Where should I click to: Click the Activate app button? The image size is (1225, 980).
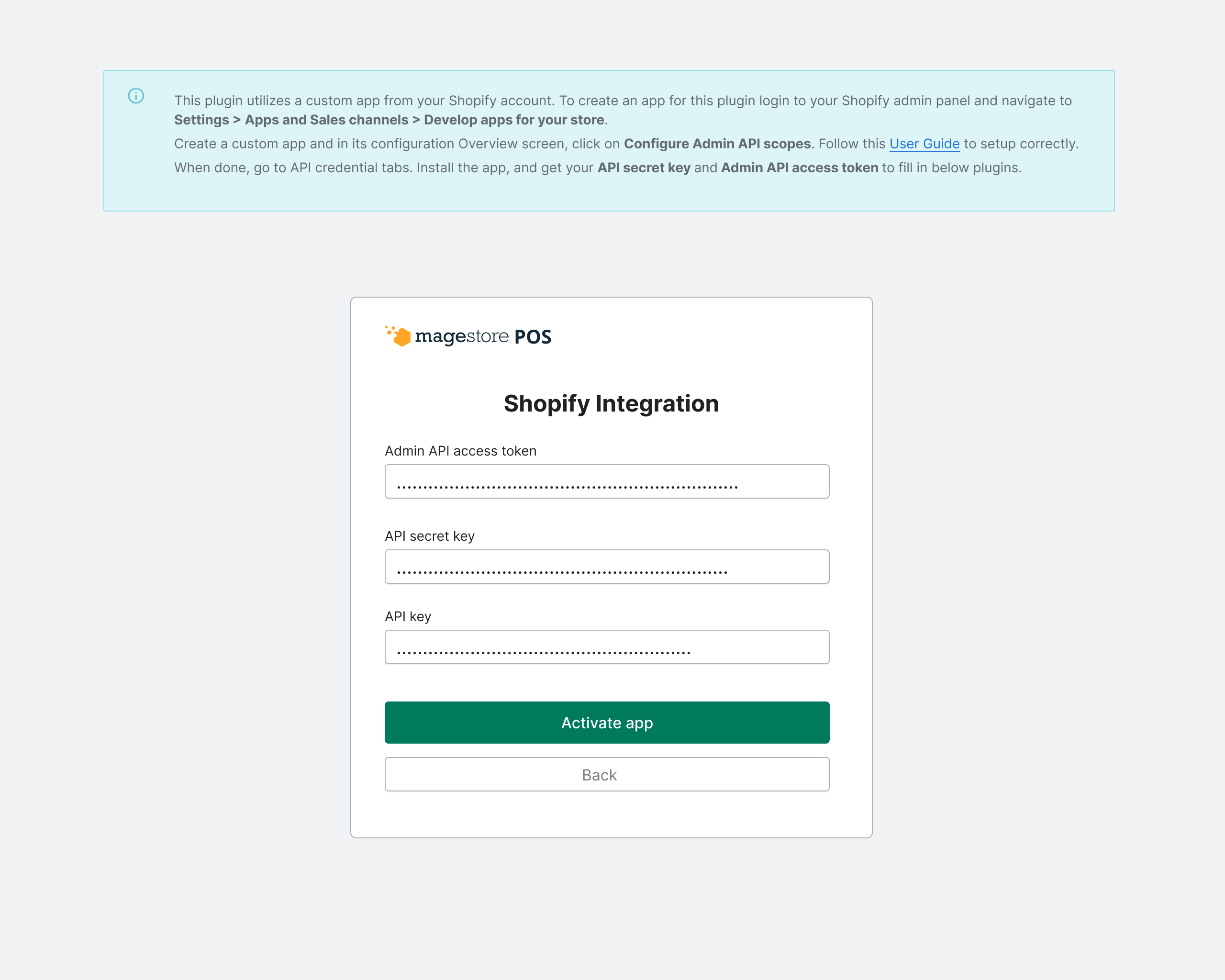pos(607,723)
